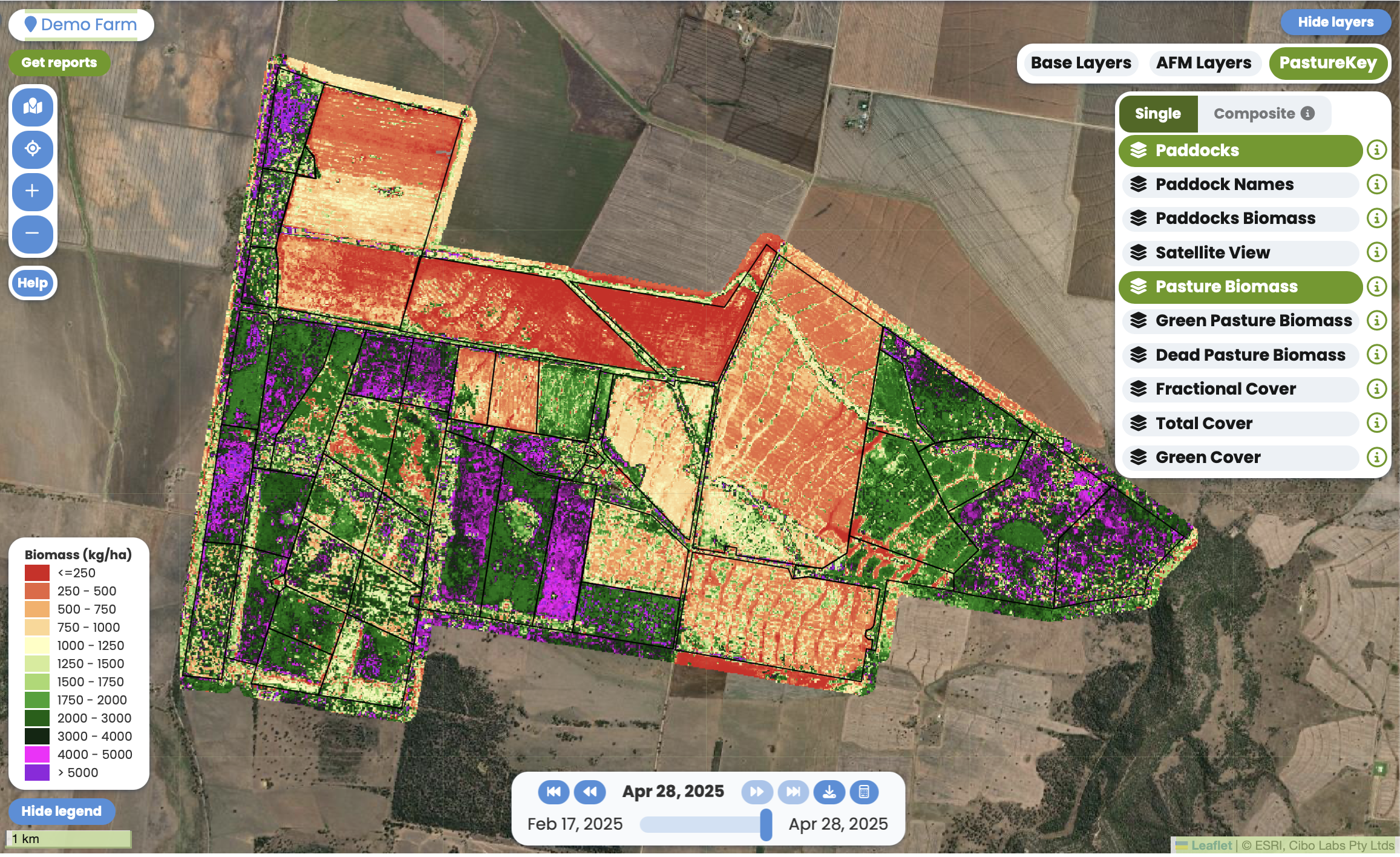The image size is (1400, 857).
Task: Collapse panel with Hide layers button
Action: pos(1335,22)
